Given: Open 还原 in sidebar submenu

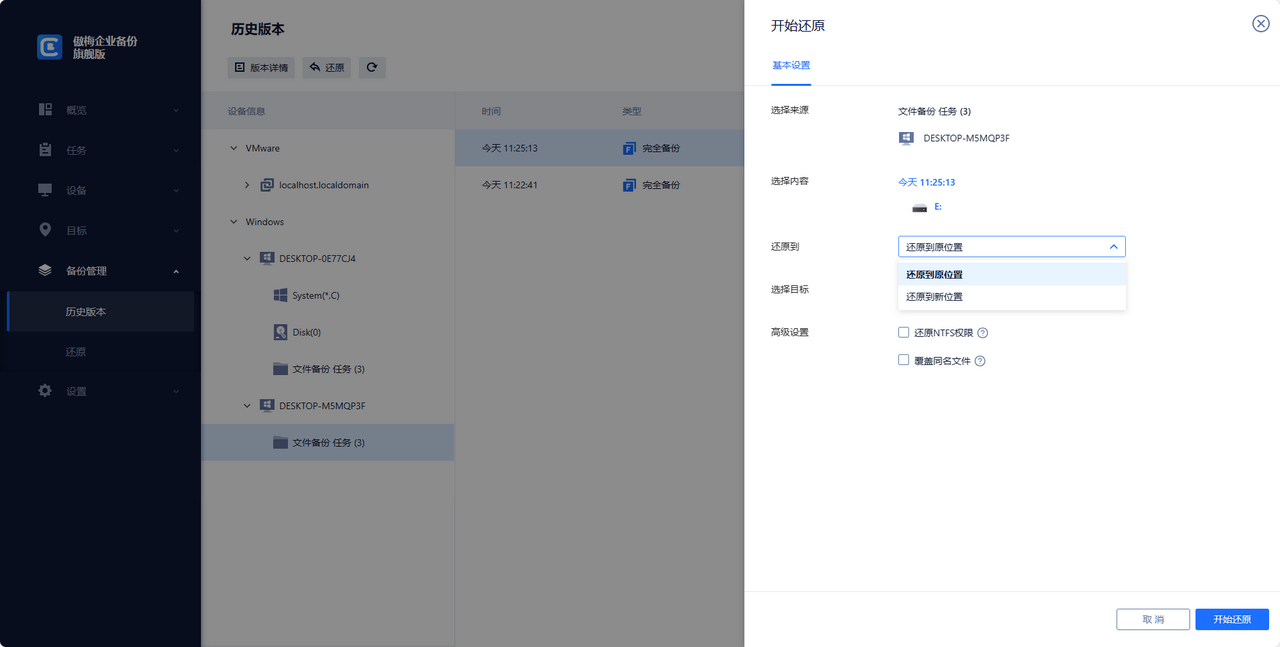Looking at the screenshot, I should (100, 352).
